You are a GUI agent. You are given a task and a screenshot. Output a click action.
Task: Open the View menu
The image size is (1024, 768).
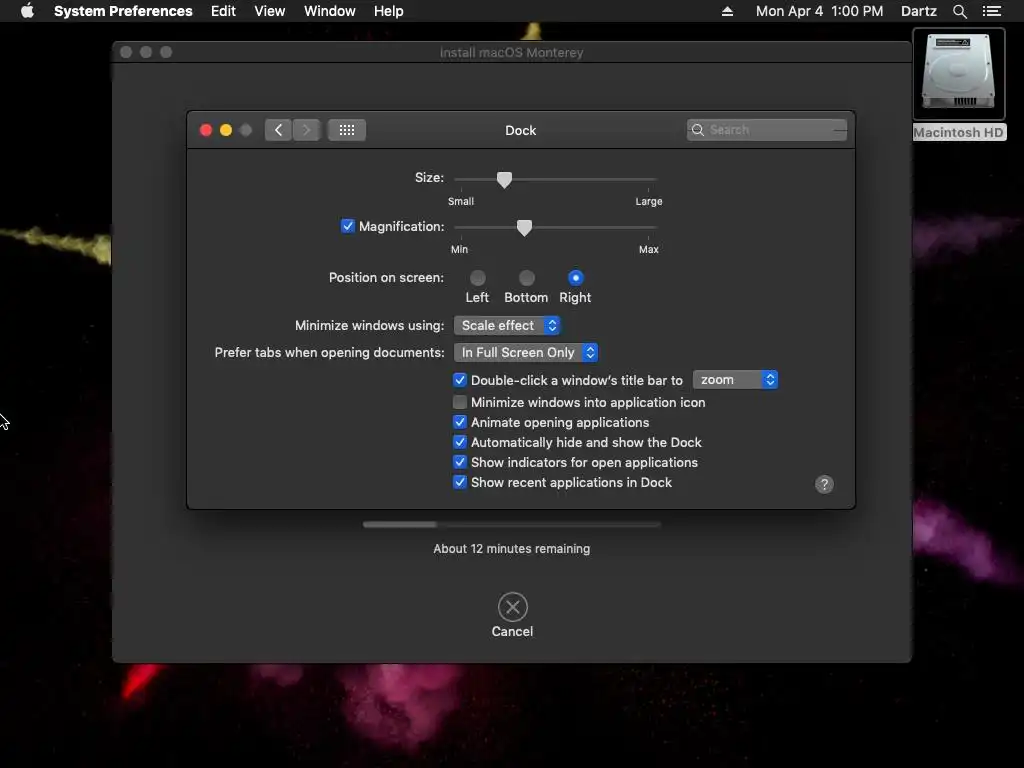coord(270,11)
